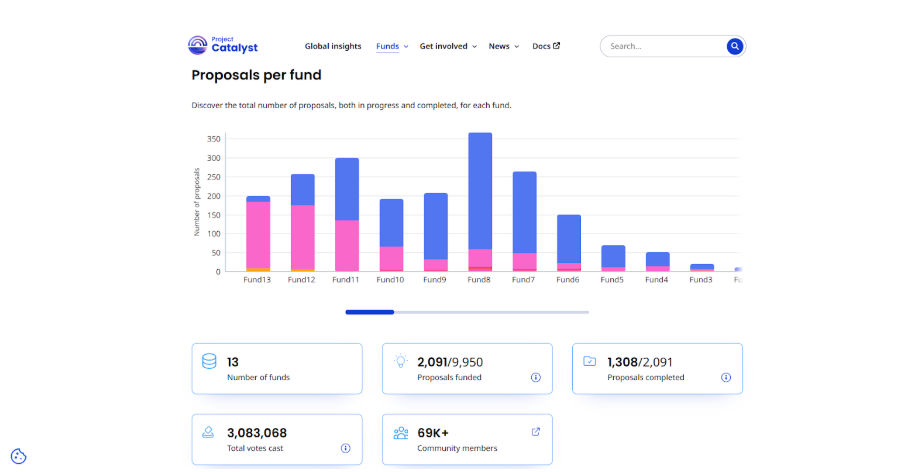
Task: Click the database icon on Number of funds card
Action: point(209,362)
